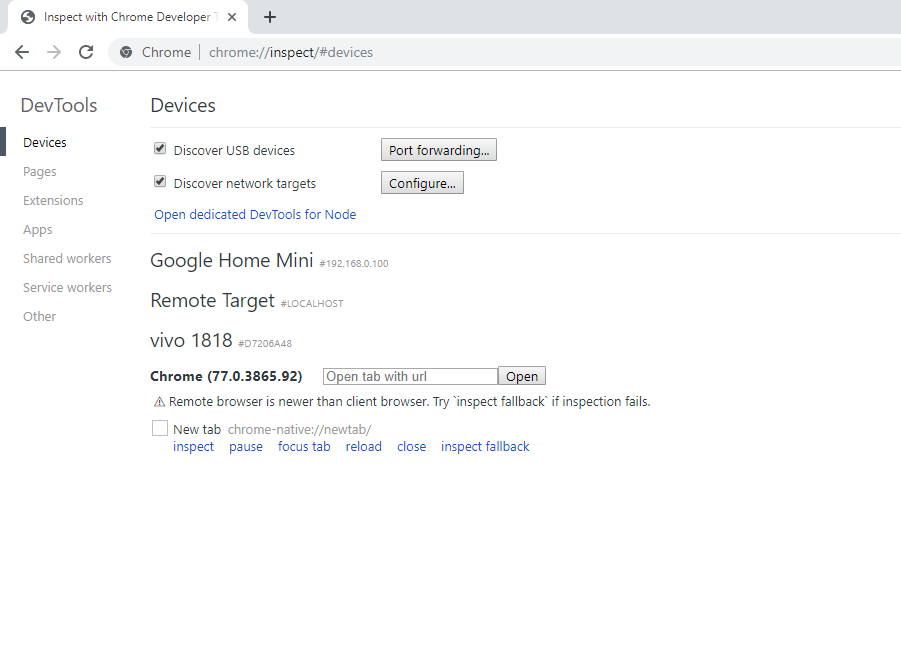
Task: Click the browser forward arrow
Action: tap(54, 52)
